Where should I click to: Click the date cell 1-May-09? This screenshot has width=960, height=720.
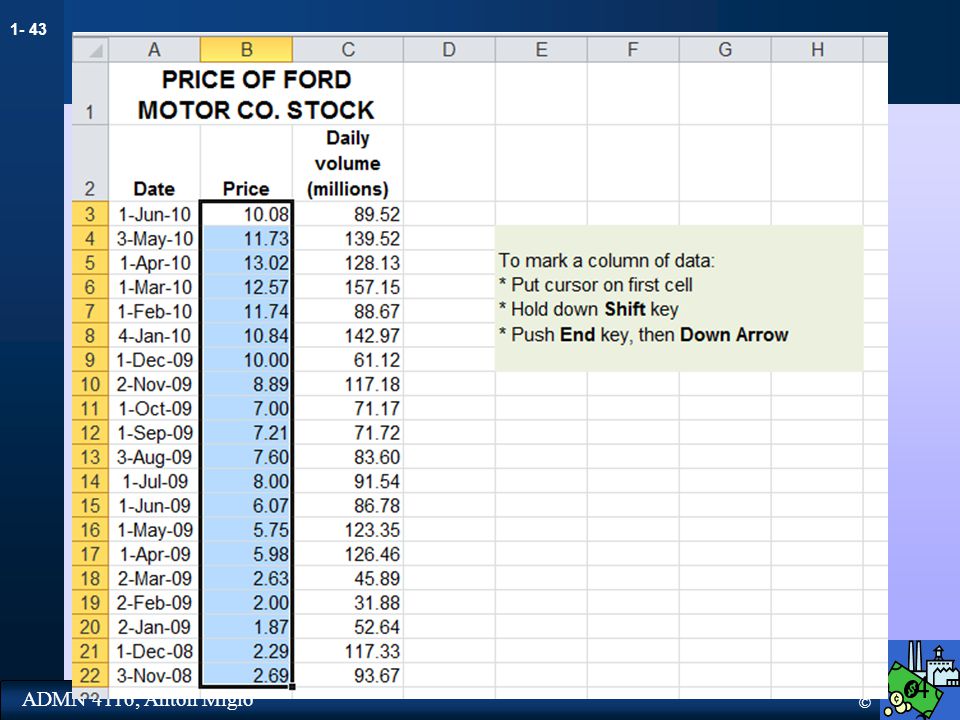(x=154, y=530)
